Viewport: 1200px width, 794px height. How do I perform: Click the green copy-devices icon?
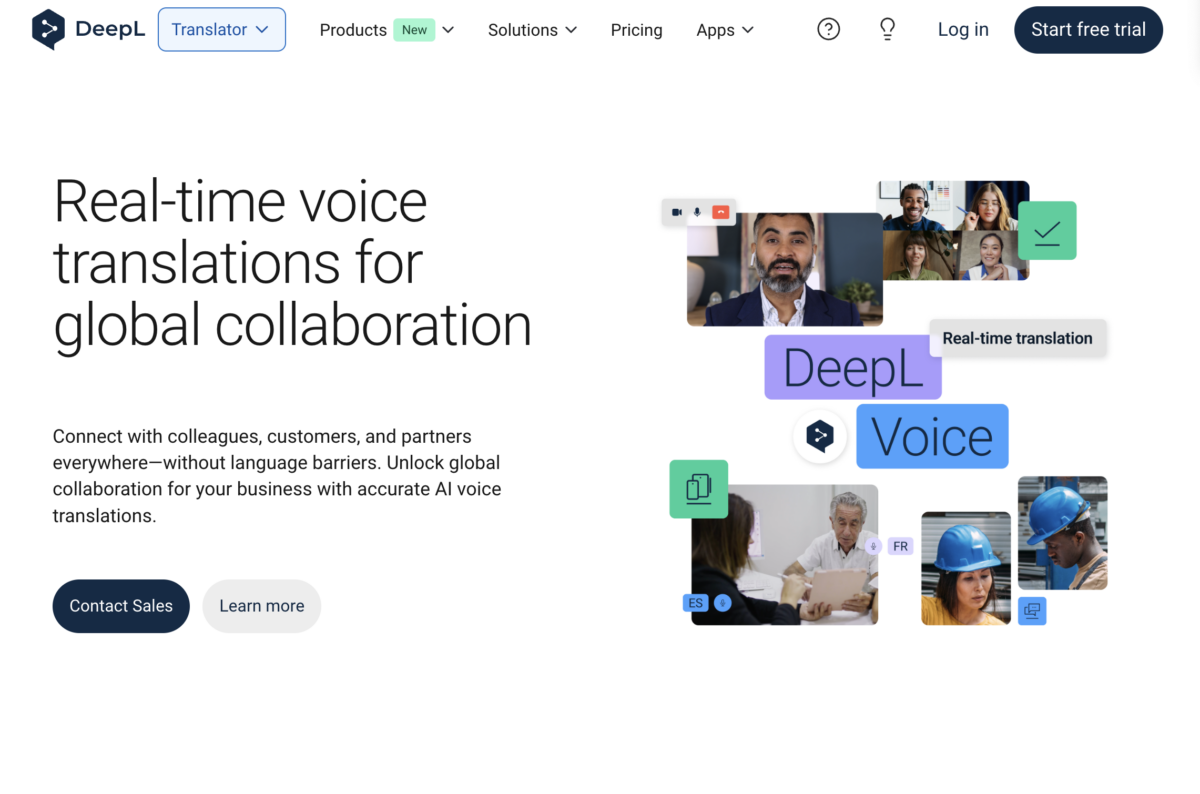click(698, 489)
